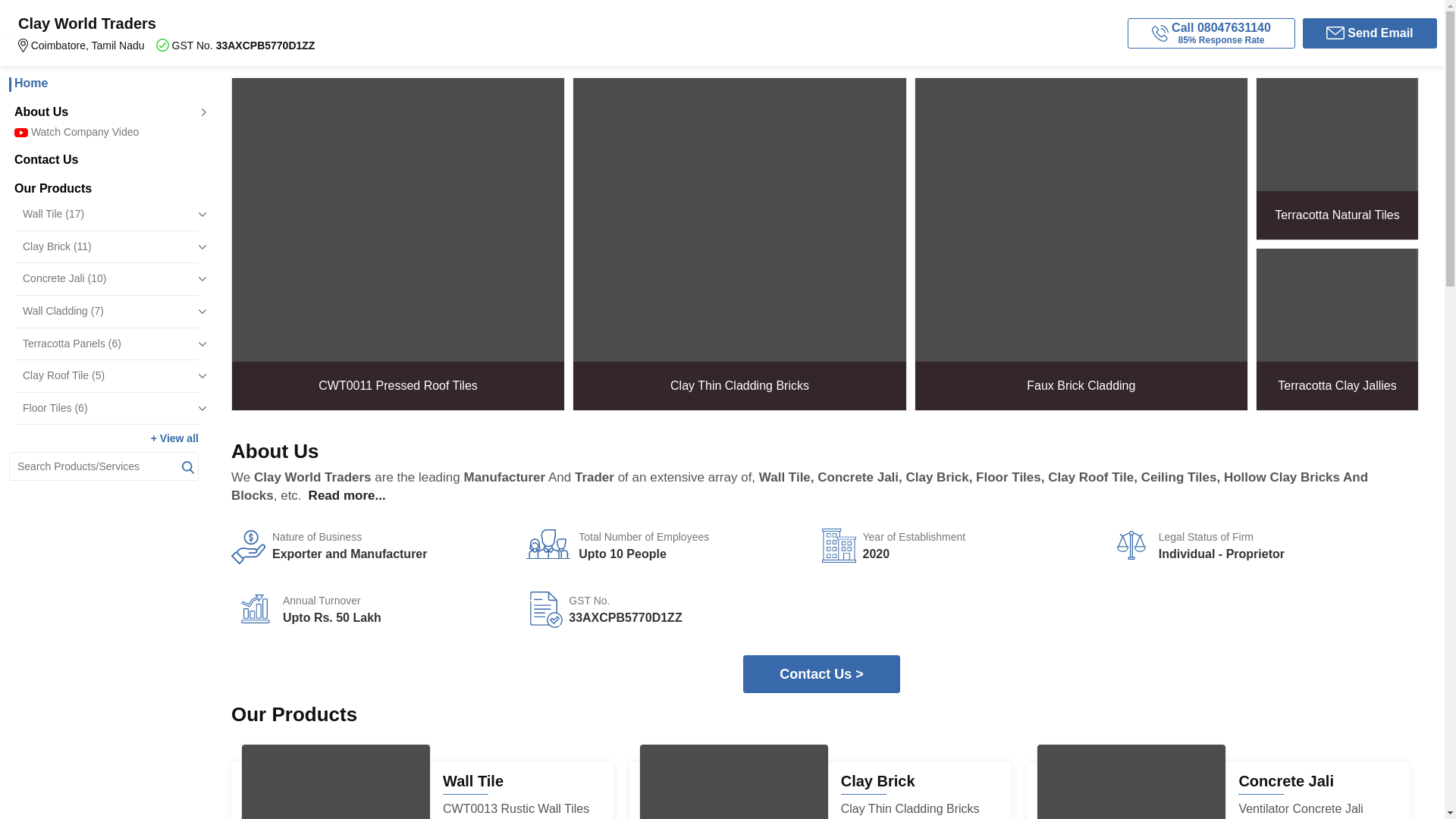
Task: Click the envelope icon in Send Email
Action: coord(1335,33)
